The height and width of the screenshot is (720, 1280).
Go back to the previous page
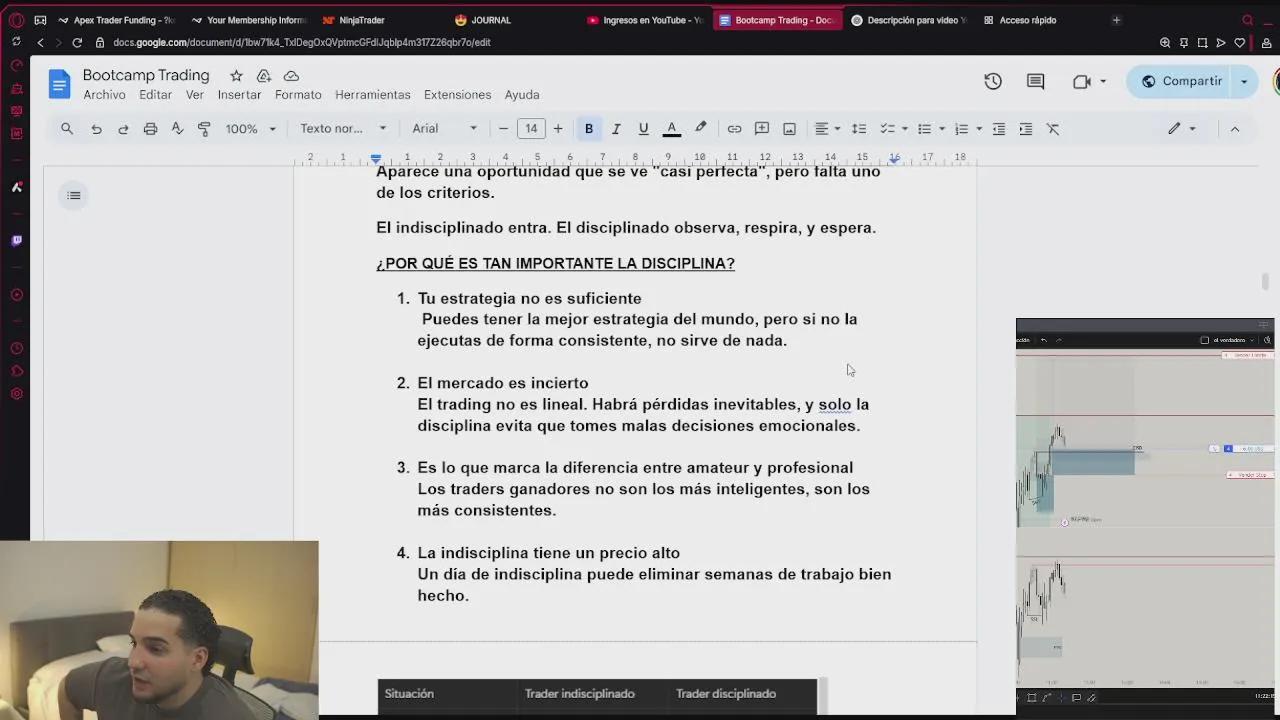(x=40, y=42)
